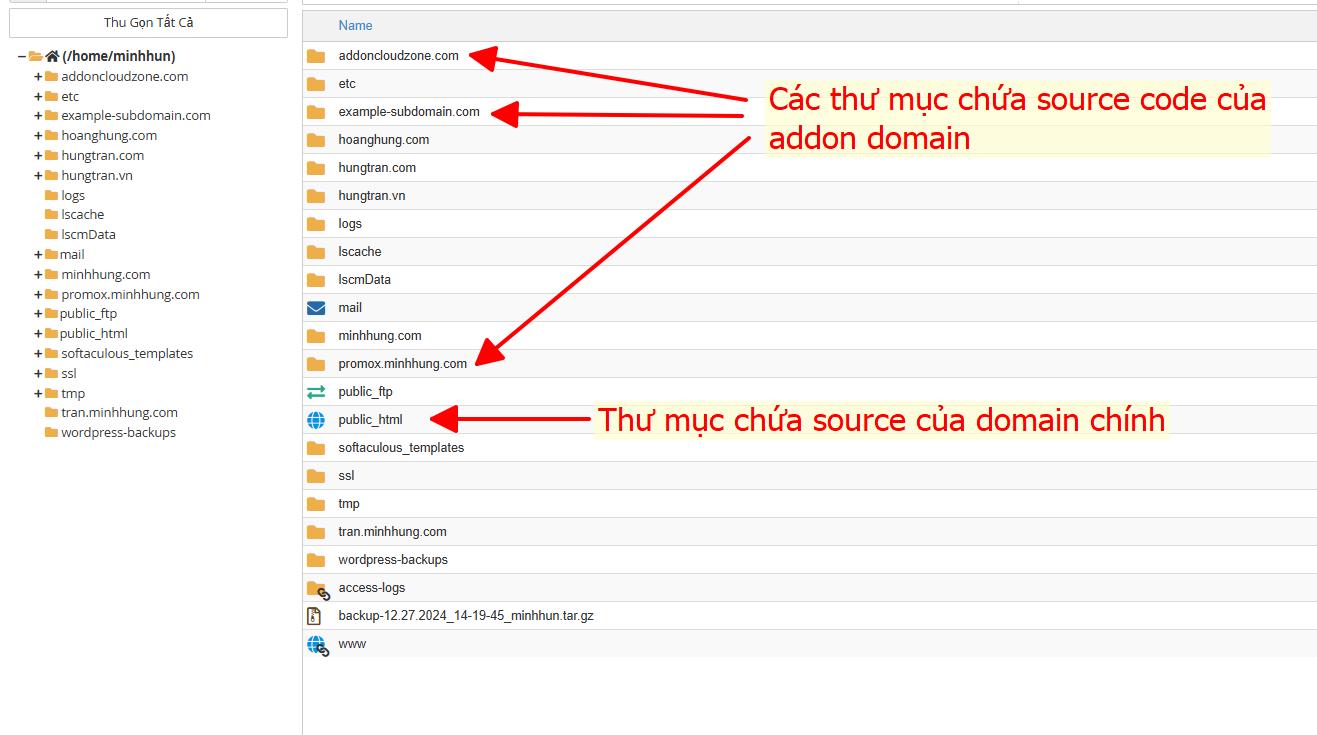Expand hungtran.vn node in the tree
This screenshot has width=1317, height=735.
pos(38,176)
